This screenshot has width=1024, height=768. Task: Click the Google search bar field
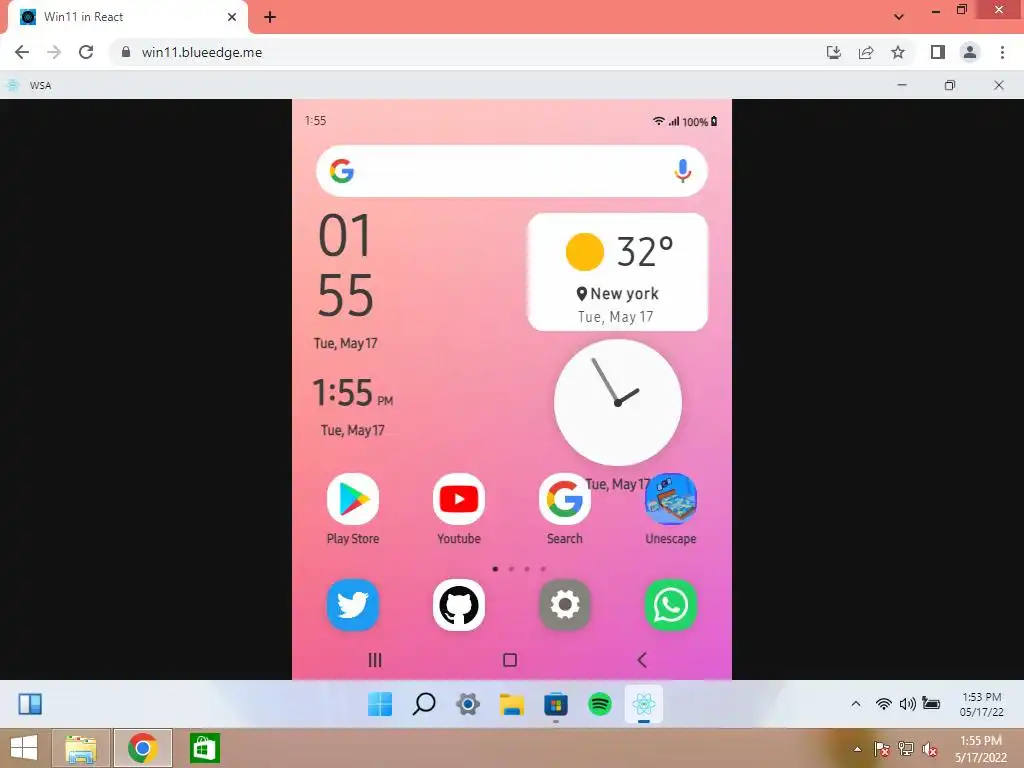511,171
